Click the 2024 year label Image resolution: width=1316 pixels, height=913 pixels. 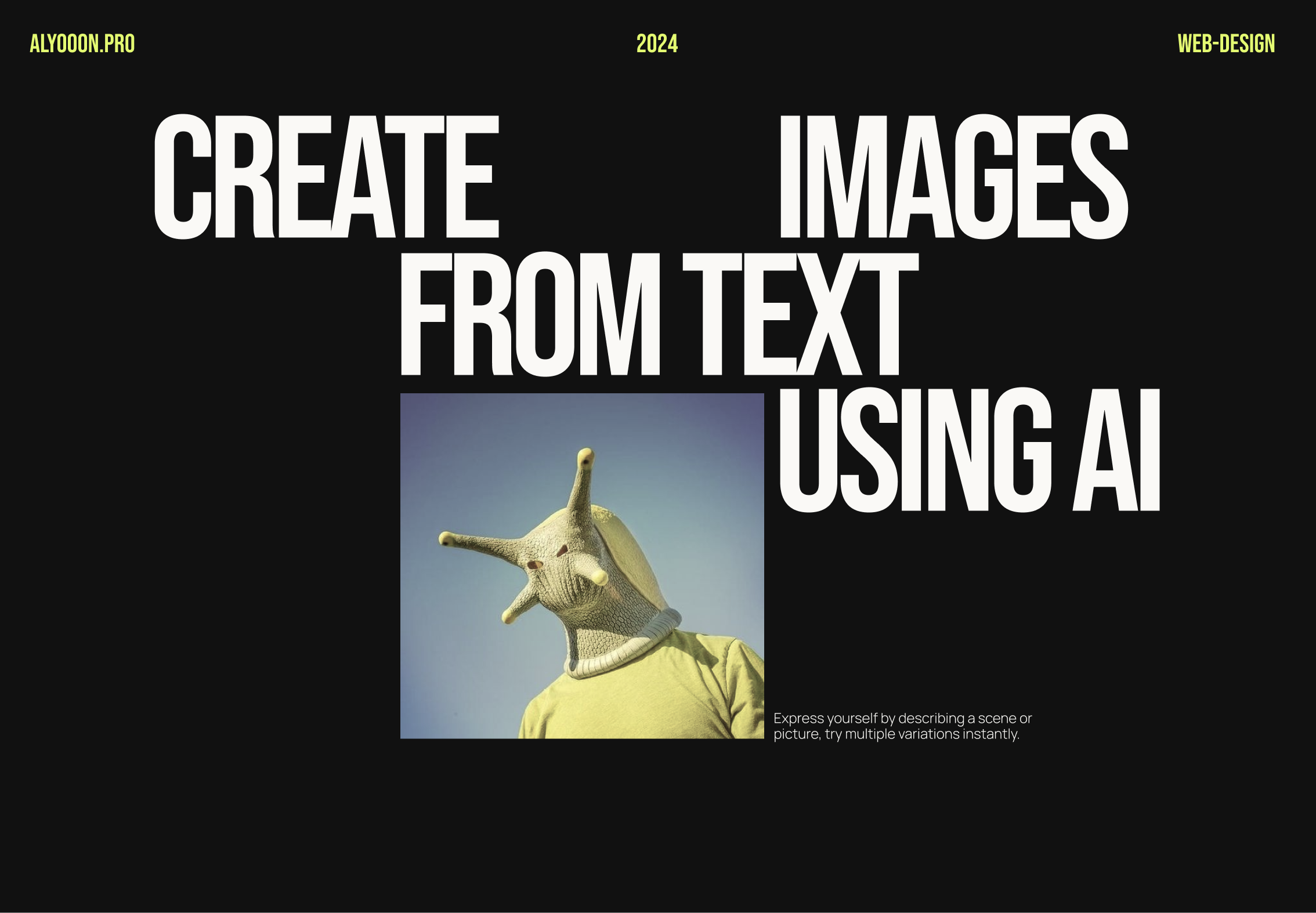657,44
